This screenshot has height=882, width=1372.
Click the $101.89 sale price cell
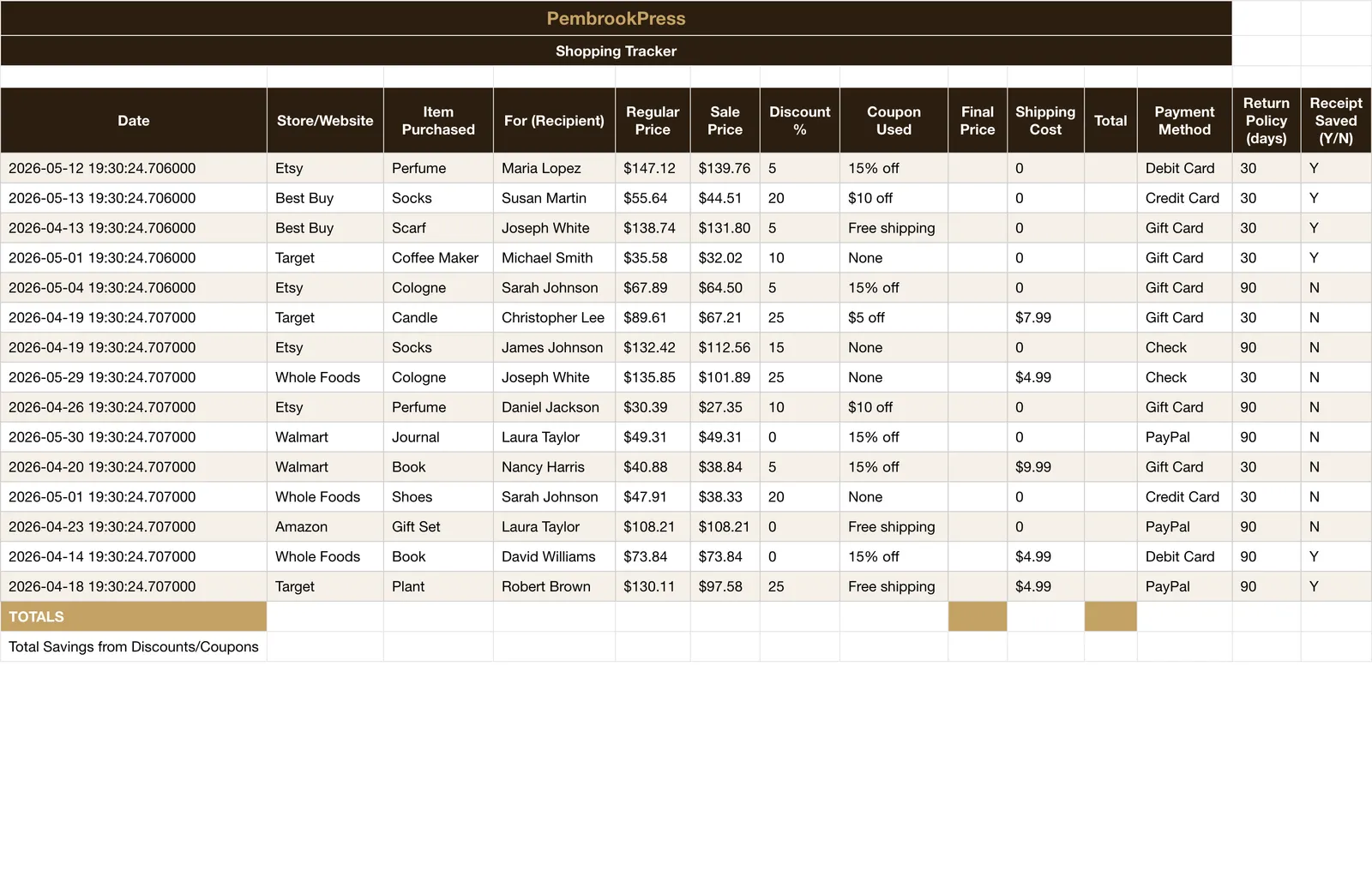click(x=725, y=377)
